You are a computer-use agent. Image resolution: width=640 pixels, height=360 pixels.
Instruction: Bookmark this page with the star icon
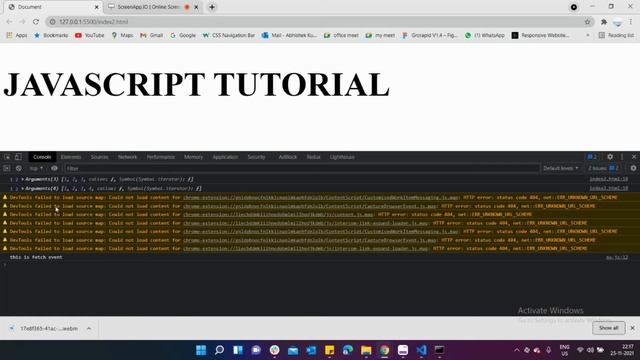pos(587,22)
